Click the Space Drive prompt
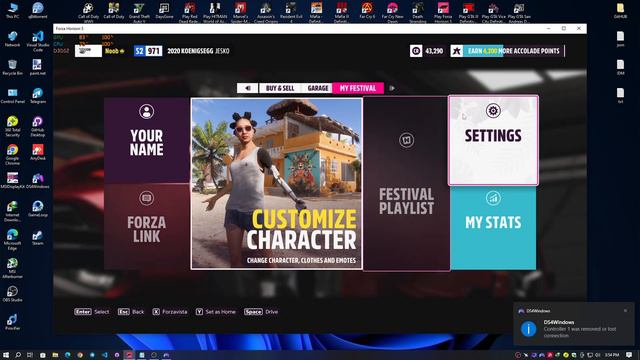Viewport: 640px width, 360px height. click(261, 312)
